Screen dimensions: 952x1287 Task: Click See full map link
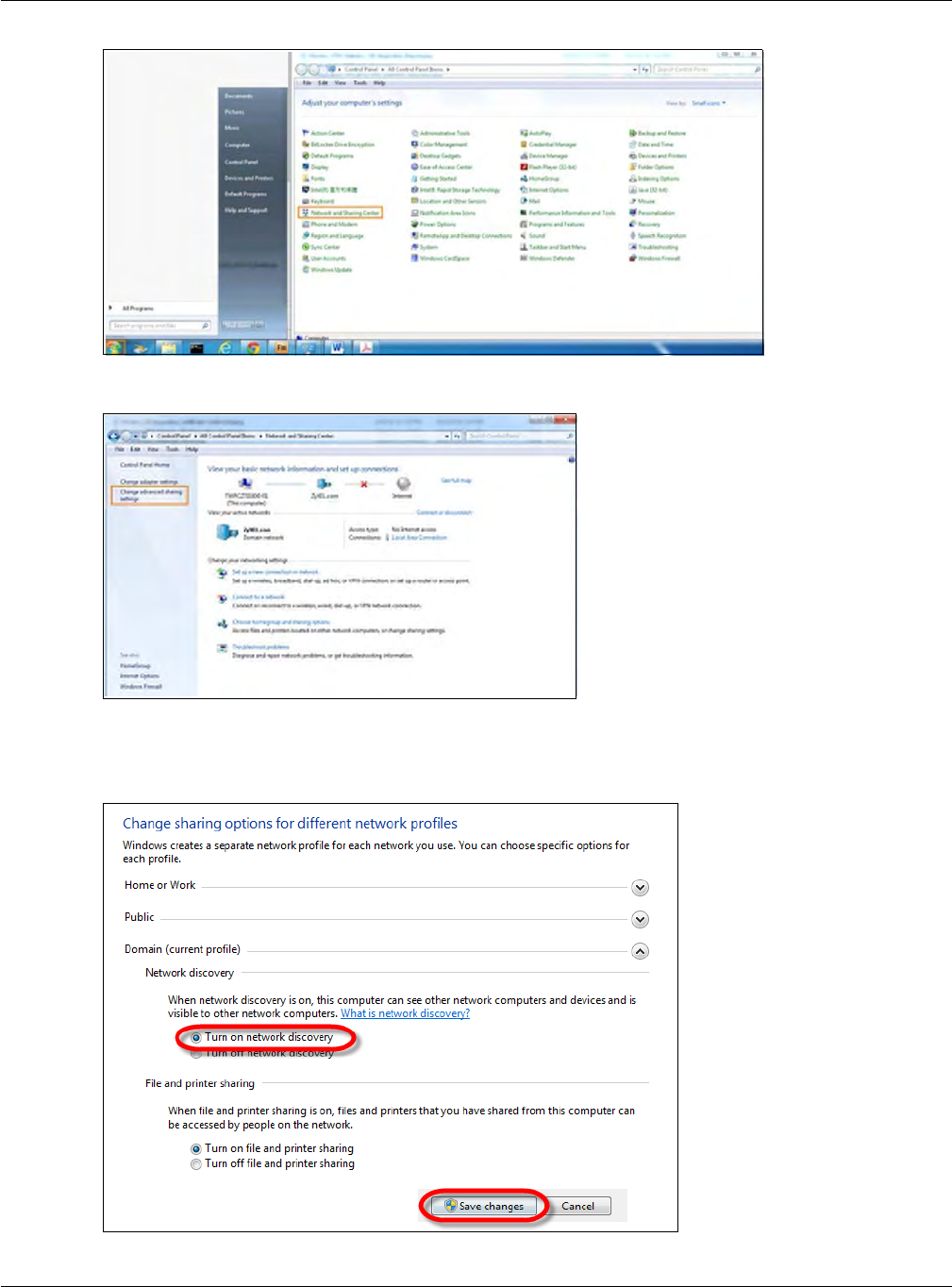456,480
